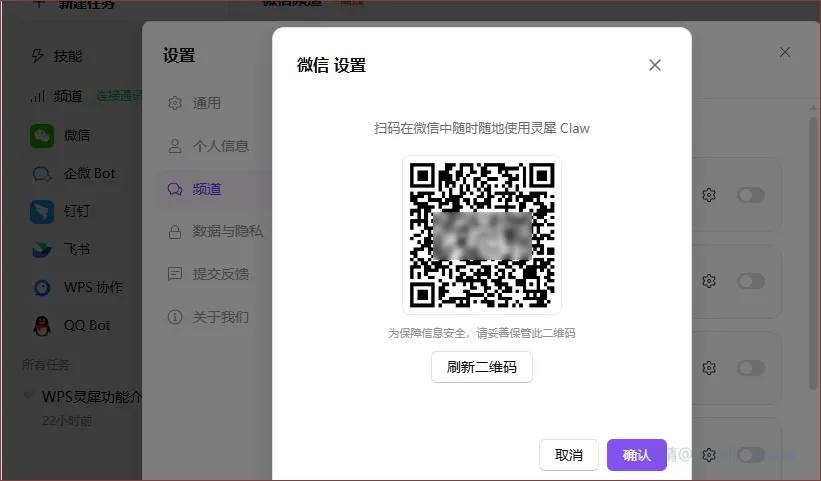The width and height of the screenshot is (821, 481).
Task: Open settings gear of bottom channel row
Action: (709, 455)
